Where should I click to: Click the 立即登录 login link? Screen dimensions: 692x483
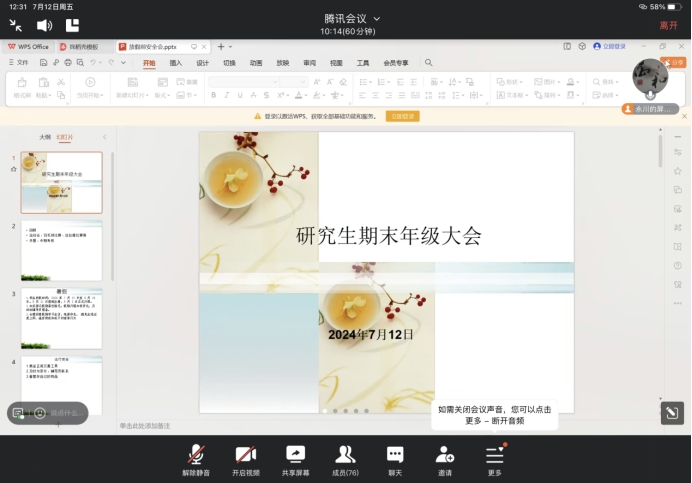(613, 46)
